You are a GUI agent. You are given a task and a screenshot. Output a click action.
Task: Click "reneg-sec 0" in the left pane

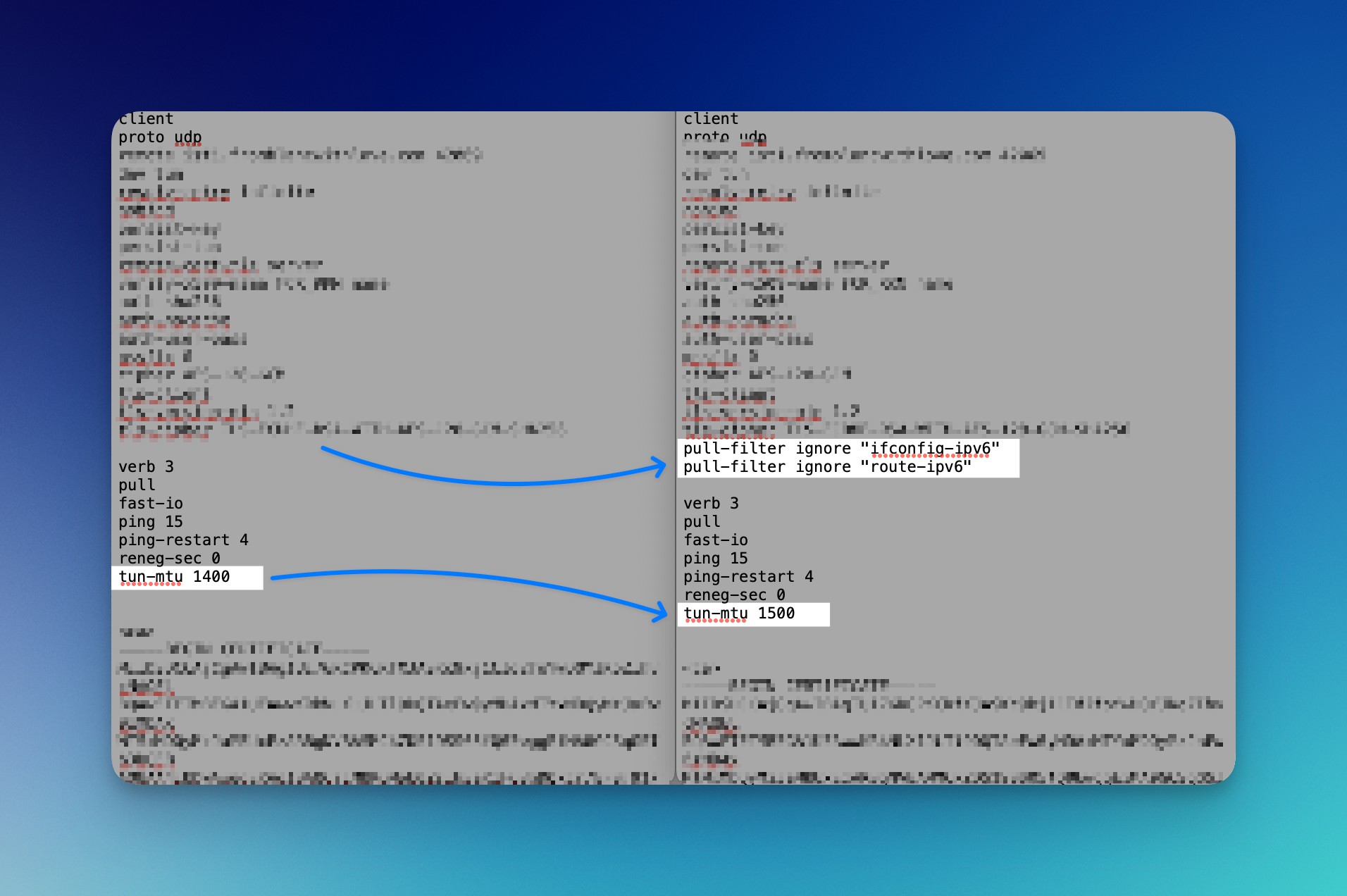(x=169, y=559)
